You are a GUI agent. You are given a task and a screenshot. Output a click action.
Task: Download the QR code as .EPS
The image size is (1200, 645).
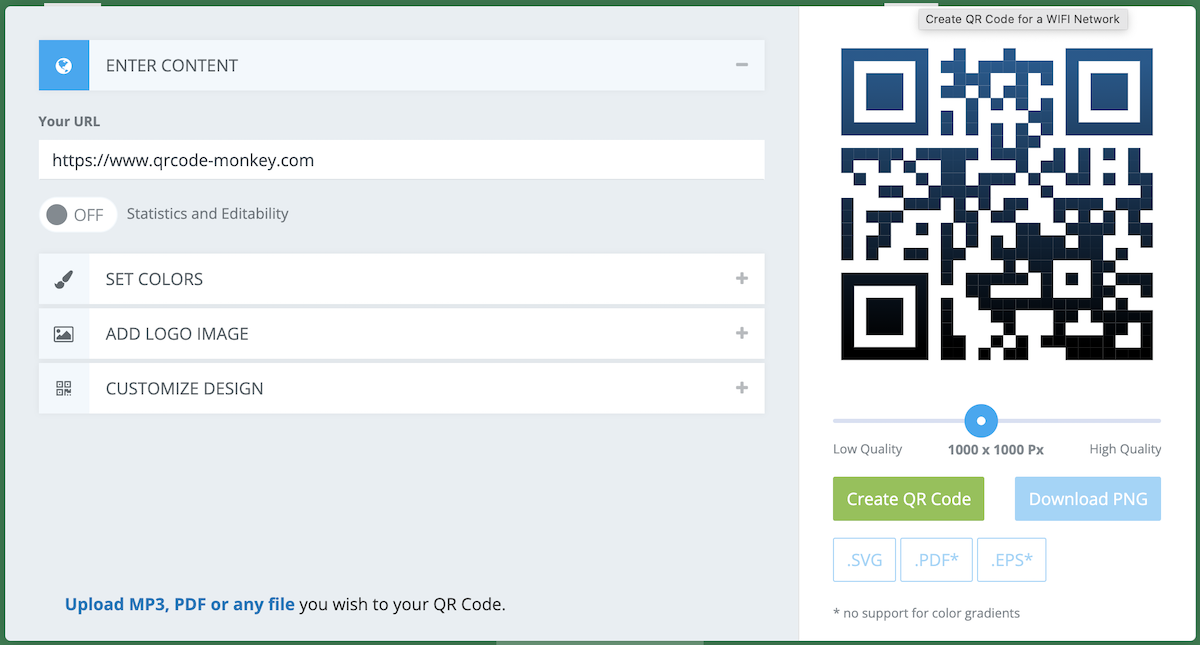[1011, 559]
